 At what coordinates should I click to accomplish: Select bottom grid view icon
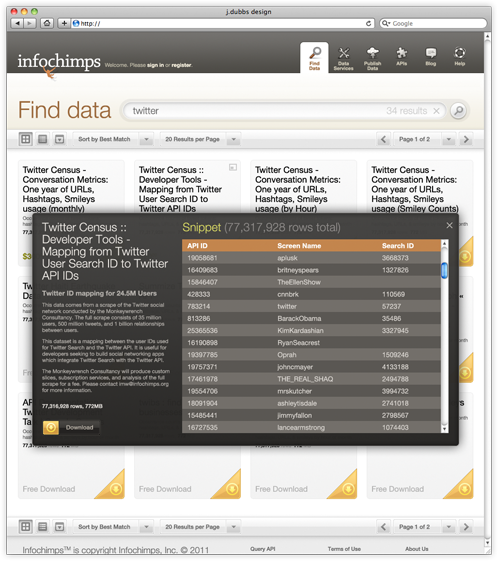click(x=26, y=527)
